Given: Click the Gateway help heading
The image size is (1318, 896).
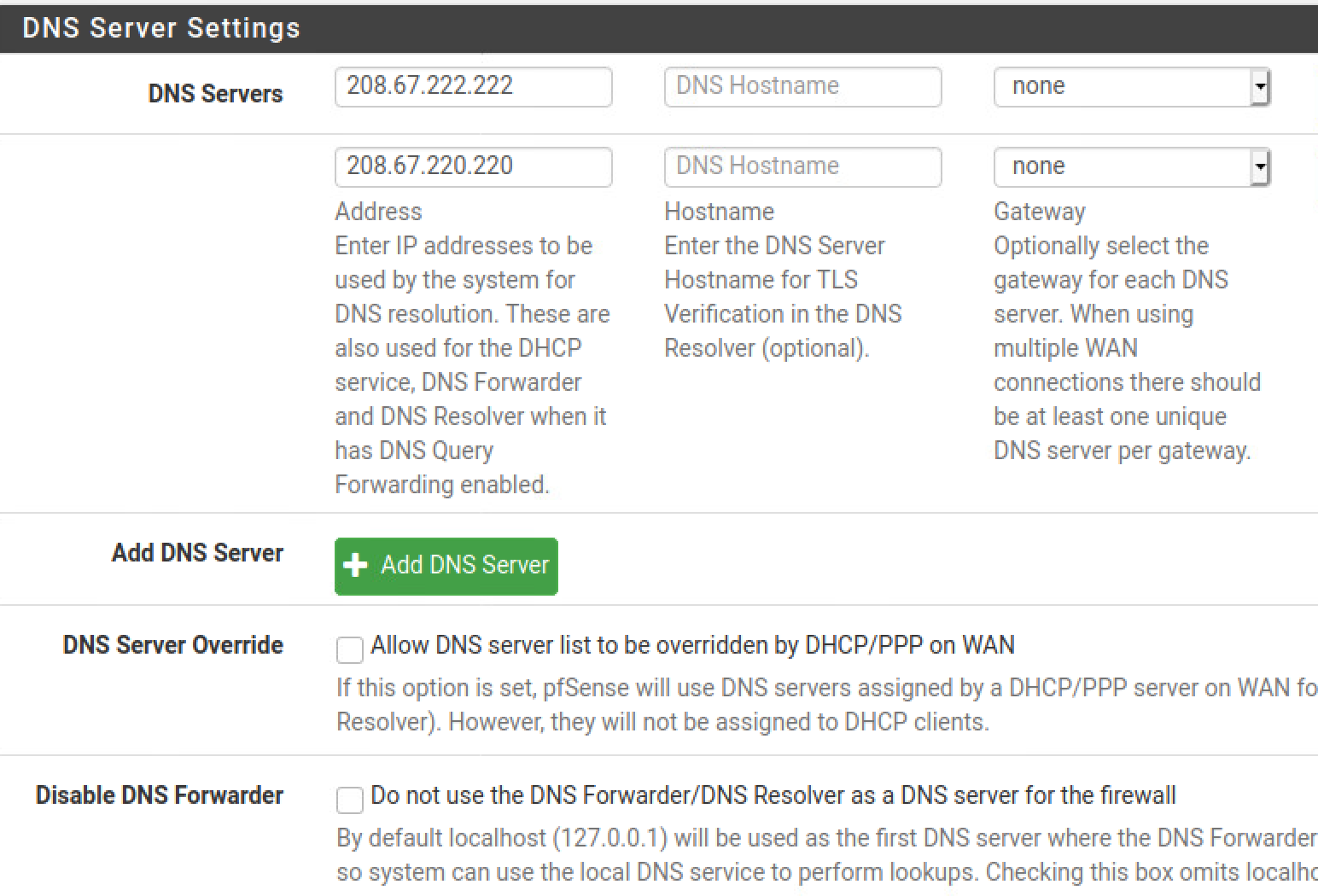Looking at the screenshot, I should pyautogui.click(x=1040, y=212).
